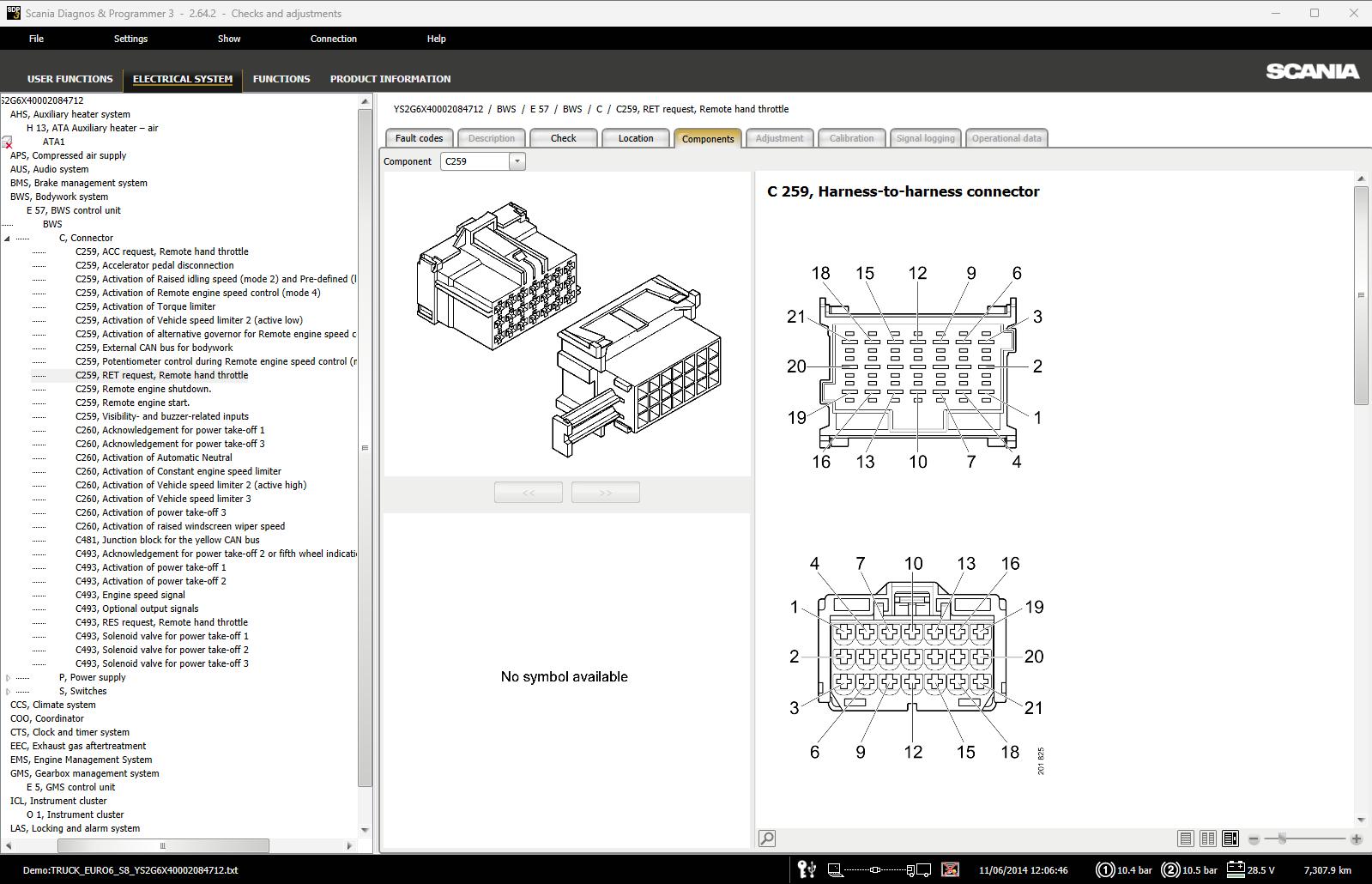
Task: Select C493, Engine speed signal
Action: (x=130, y=596)
